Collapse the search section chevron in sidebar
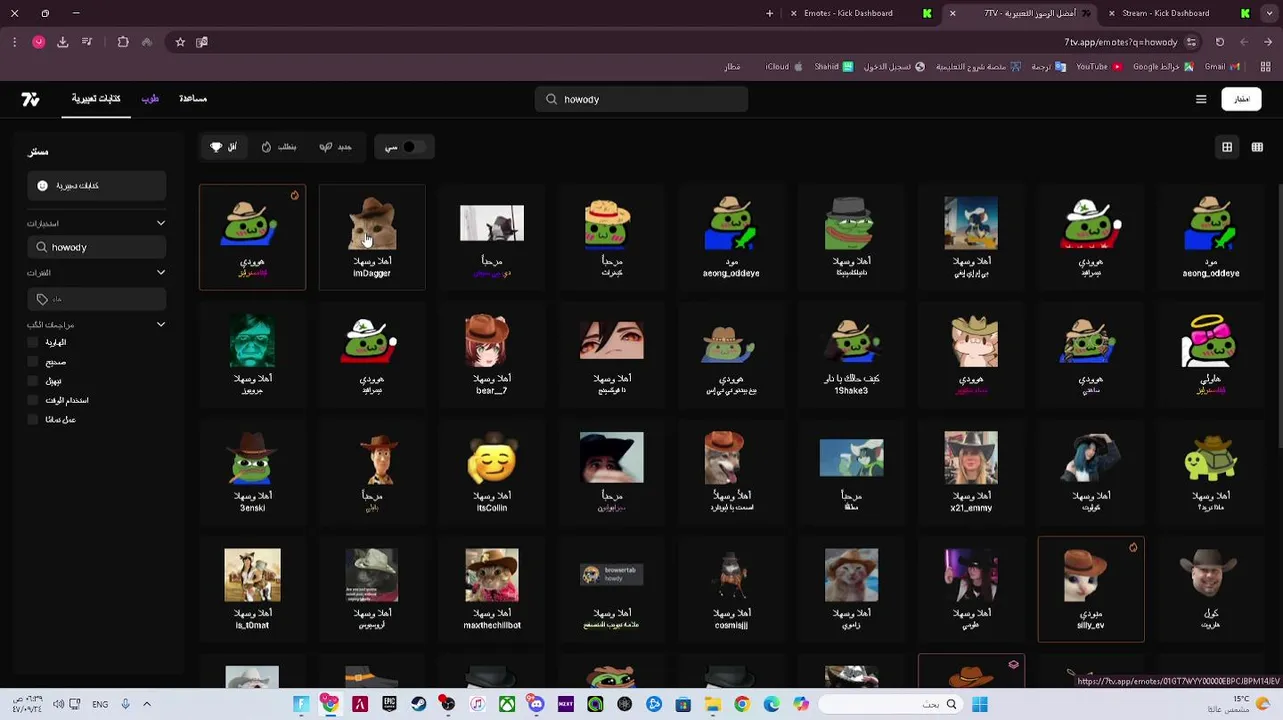Image resolution: width=1283 pixels, height=720 pixels. coord(160,223)
